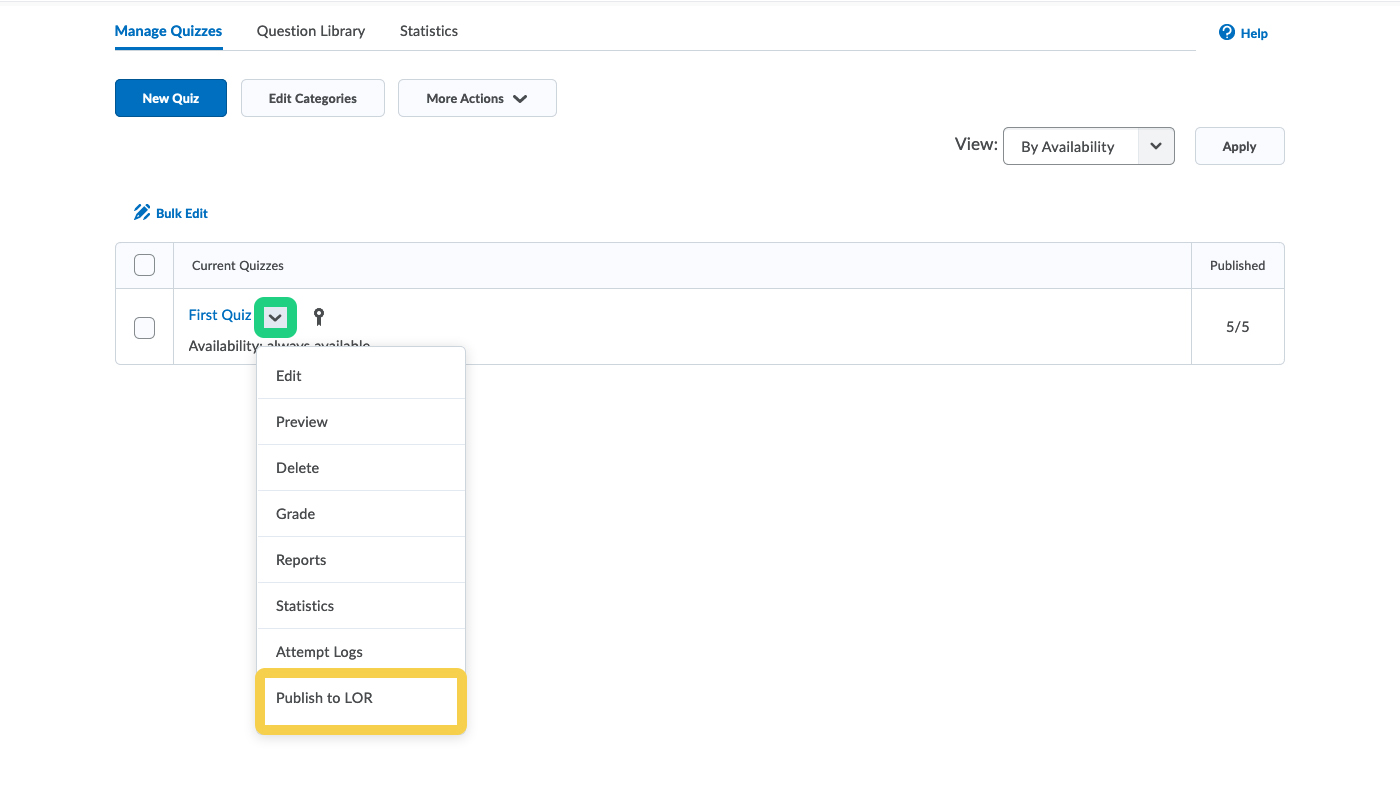This screenshot has width=1400, height=787.
Task: Choose Publish to LOR menu option
Action: click(x=325, y=698)
